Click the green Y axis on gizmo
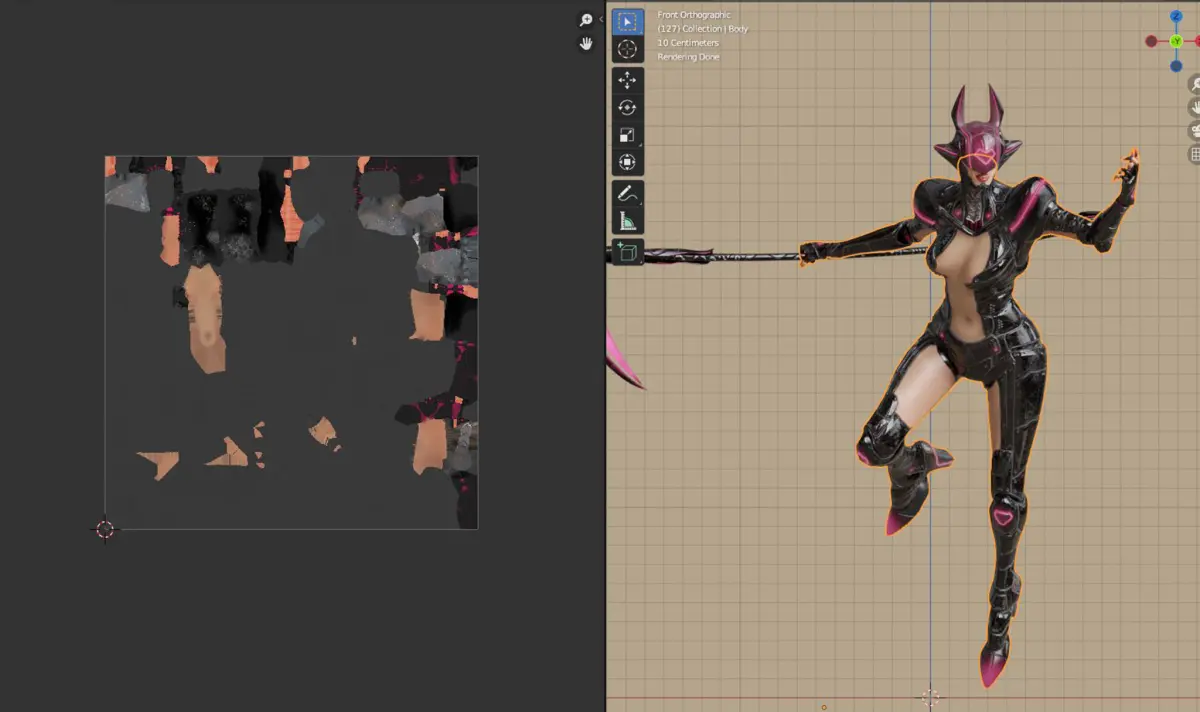Viewport: 1200px width, 712px height. click(1176, 41)
